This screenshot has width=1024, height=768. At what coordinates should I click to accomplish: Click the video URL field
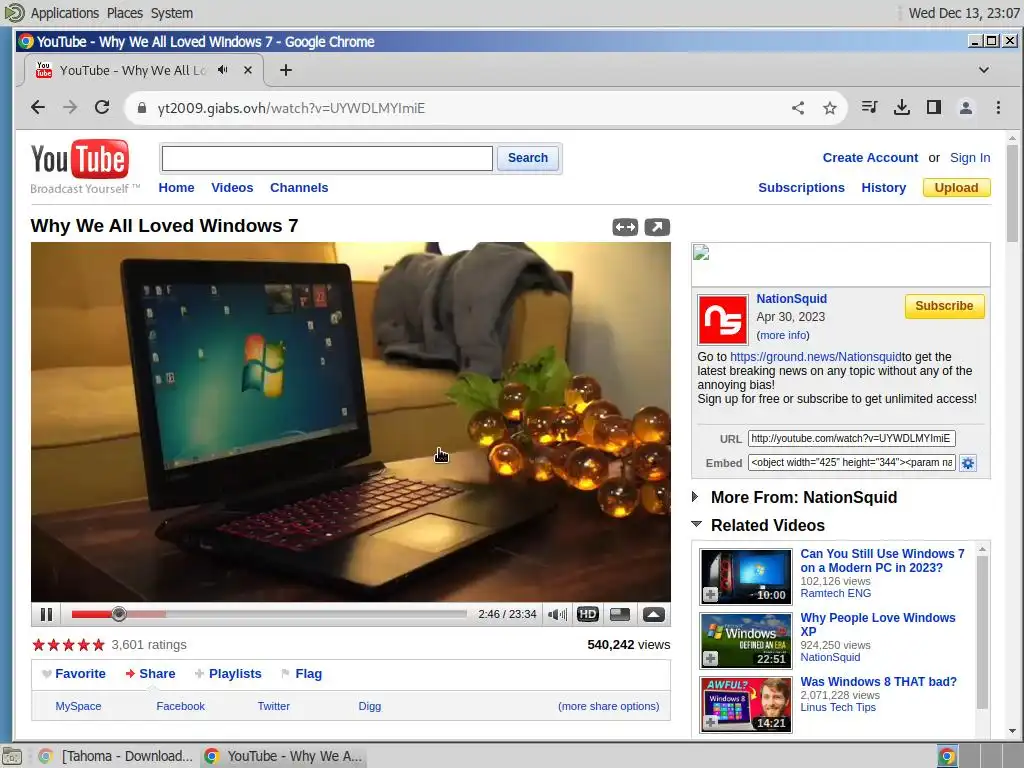tap(852, 438)
